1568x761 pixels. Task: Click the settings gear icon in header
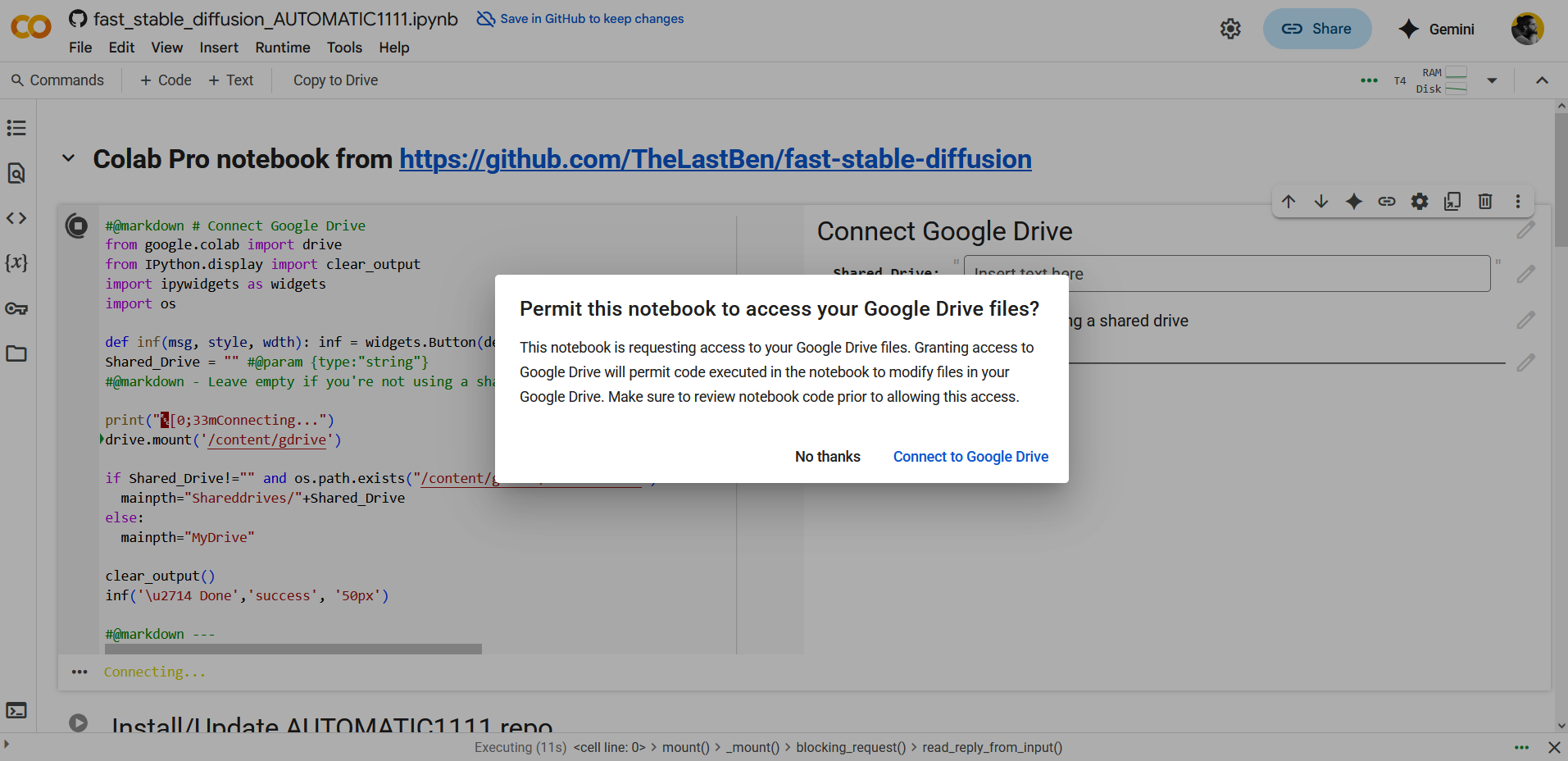pos(1229,30)
